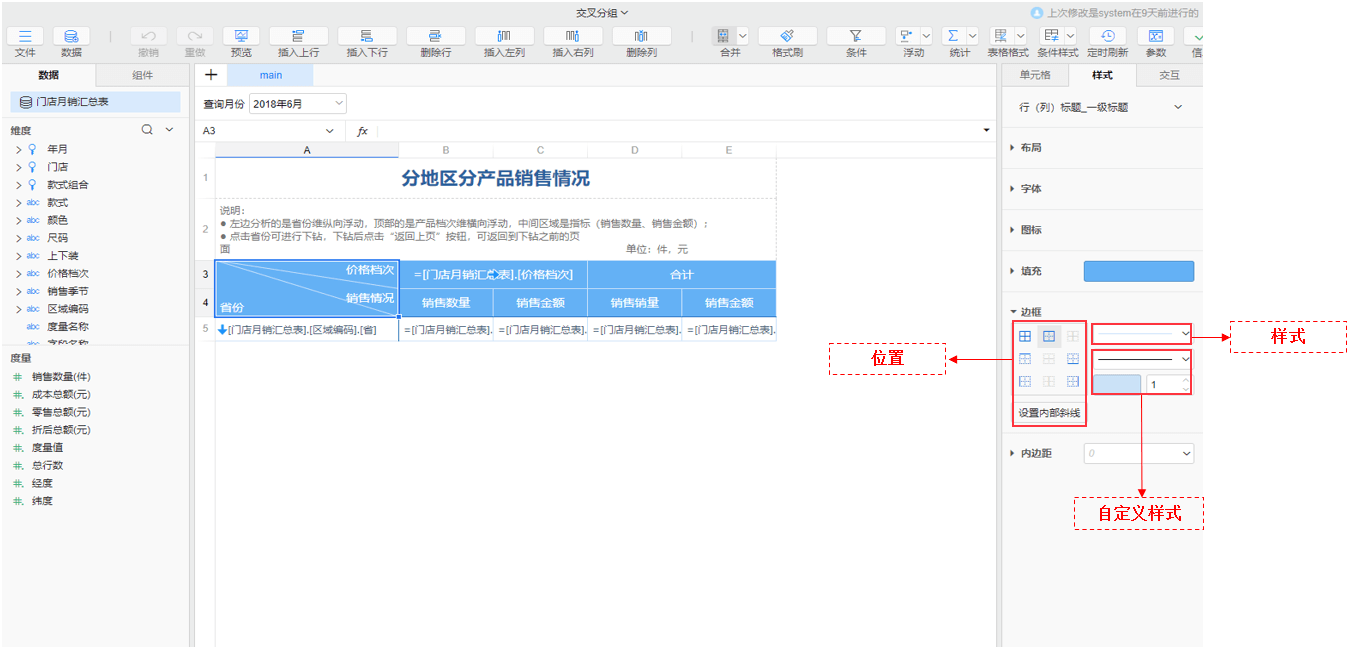
Task: Open the 内边距 padding dropdown
Action: [1139, 454]
